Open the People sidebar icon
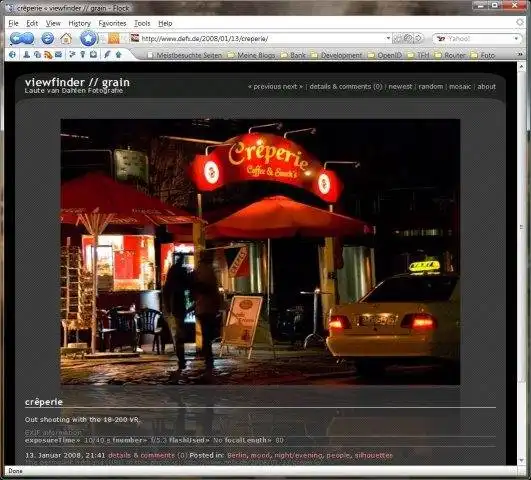The width and height of the screenshot is (531, 480). 26,54
